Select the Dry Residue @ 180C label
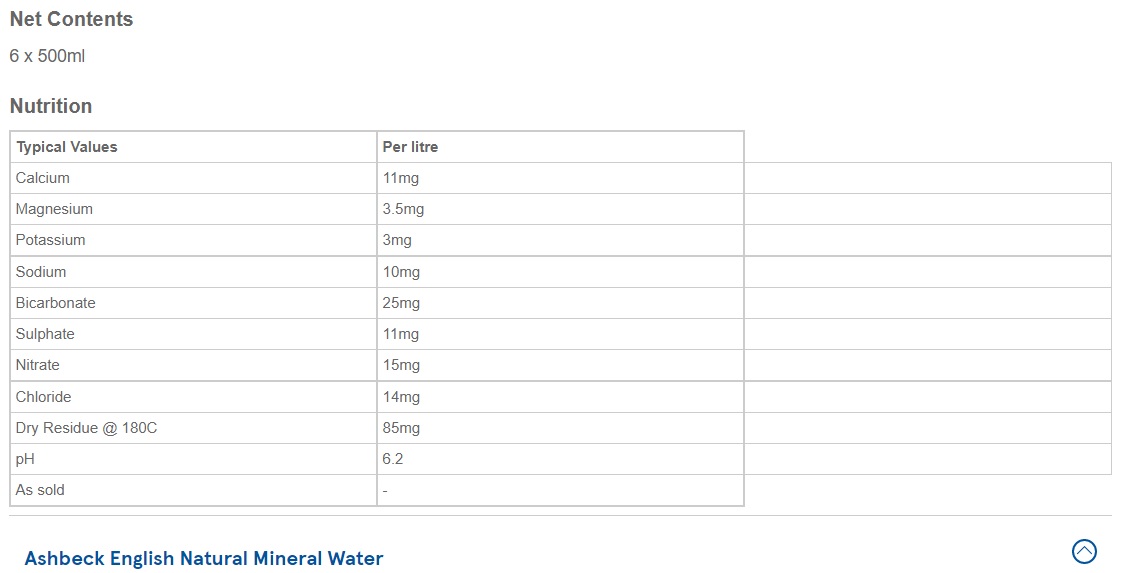 point(86,428)
